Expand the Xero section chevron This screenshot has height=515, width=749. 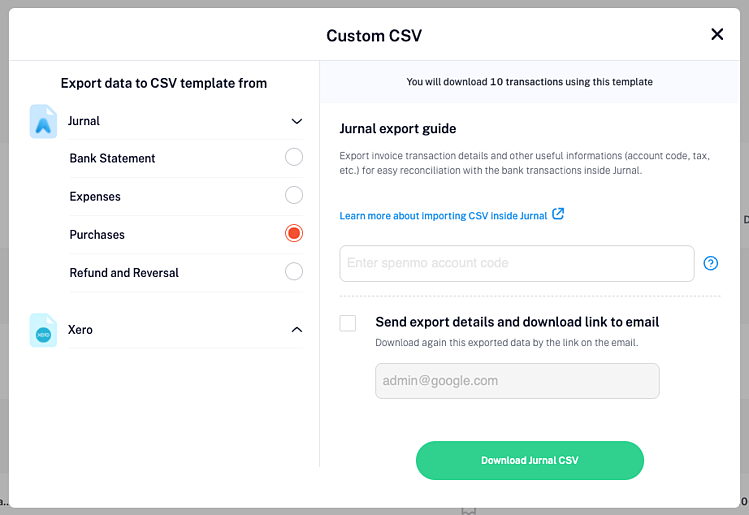pos(297,330)
